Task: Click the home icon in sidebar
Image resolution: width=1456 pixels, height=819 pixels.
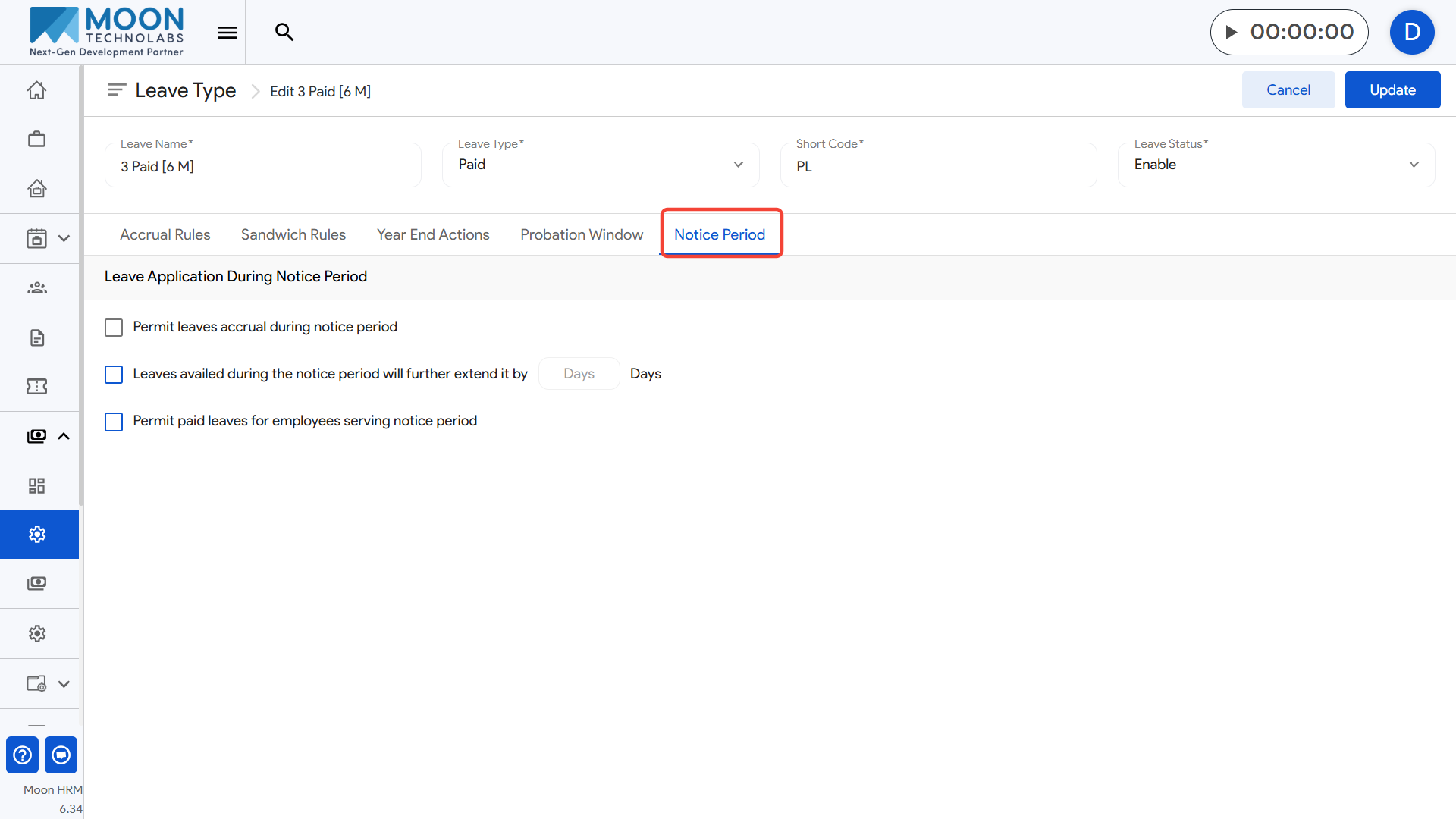Action: tap(36, 90)
